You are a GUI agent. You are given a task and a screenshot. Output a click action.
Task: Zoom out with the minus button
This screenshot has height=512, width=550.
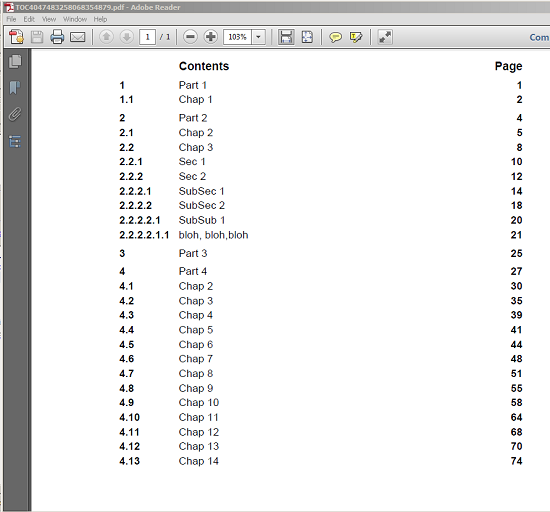190,37
